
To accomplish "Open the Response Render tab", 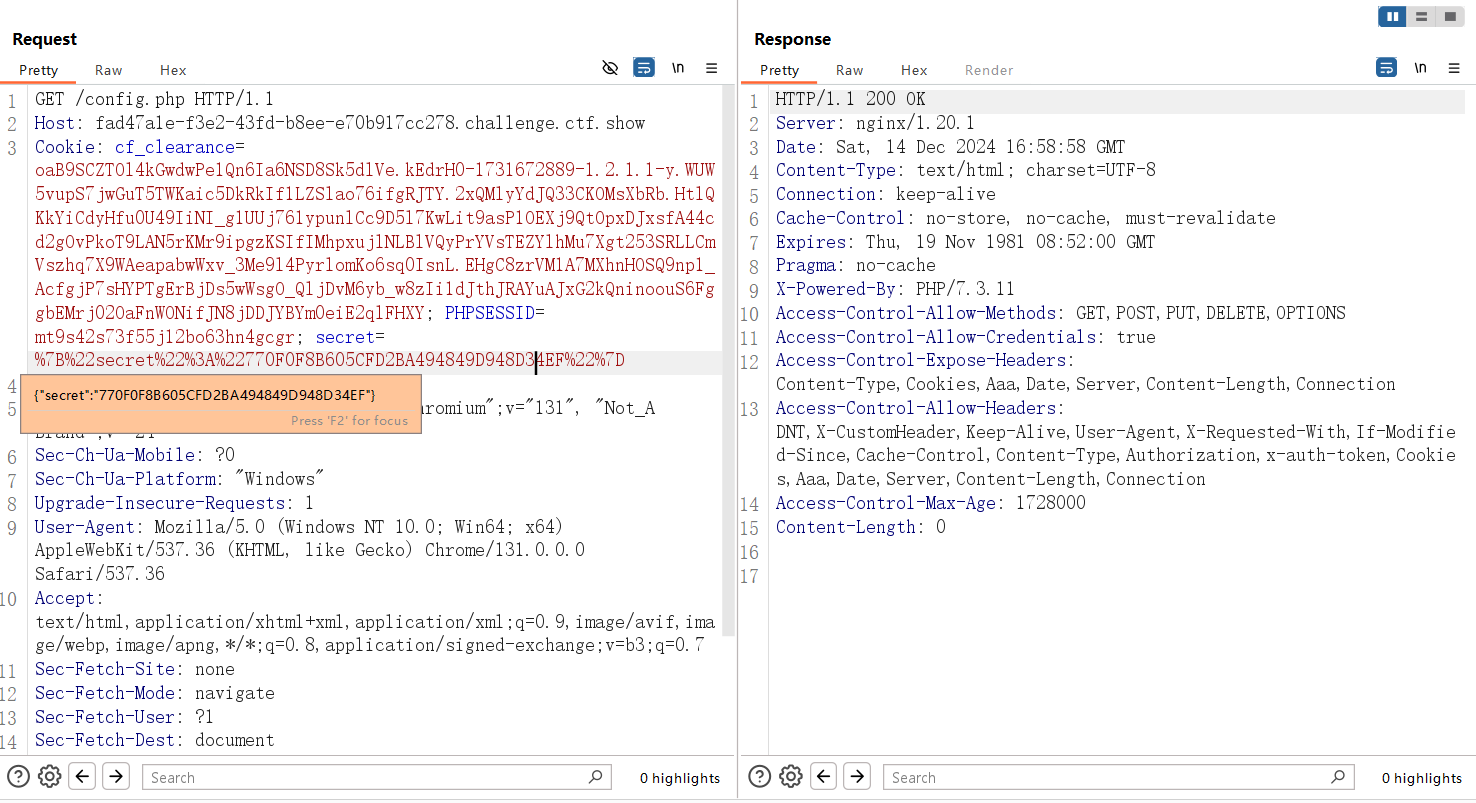I will tap(988, 70).
